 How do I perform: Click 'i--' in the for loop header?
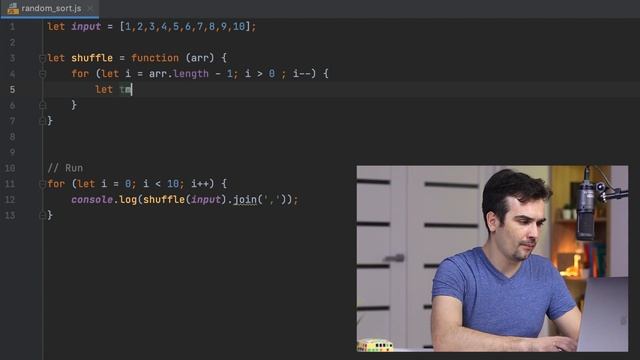click(x=302, y=74)
